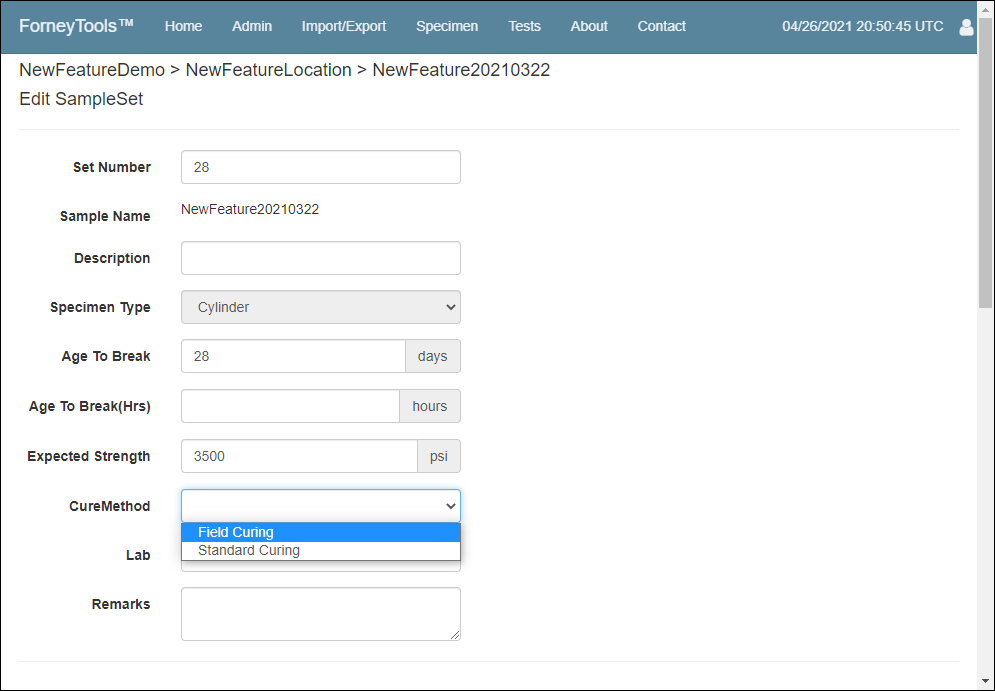Click the Remarks text area
The width and height of the screenshot is (995, 691).
click(x=321, y=614)
